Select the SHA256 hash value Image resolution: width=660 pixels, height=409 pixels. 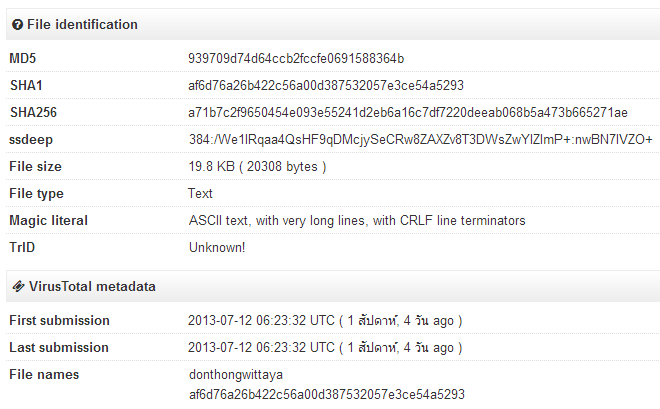tap(408, 113)
